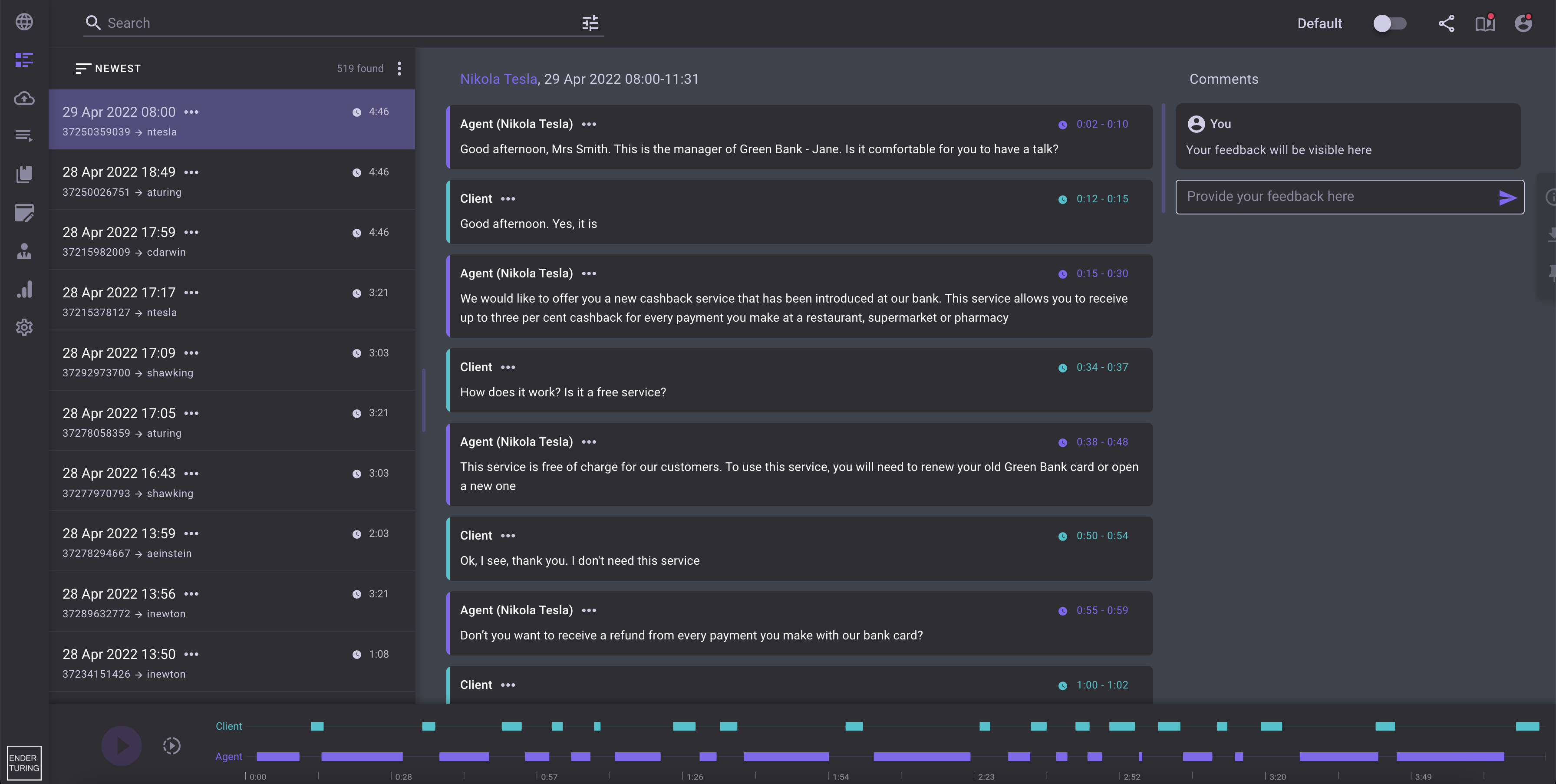Open options for 29 Apr 2022 08:00 call
Screen dimensions: 1556x784
tap(191, 112)
